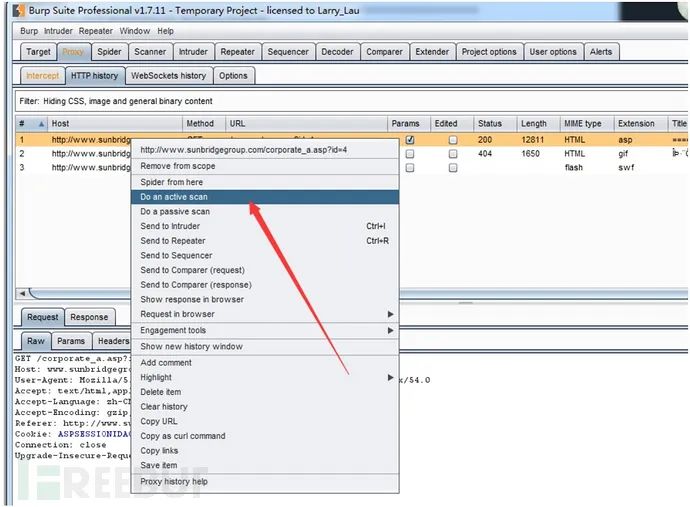Open the Project options tab

click(x=489, y=52)
